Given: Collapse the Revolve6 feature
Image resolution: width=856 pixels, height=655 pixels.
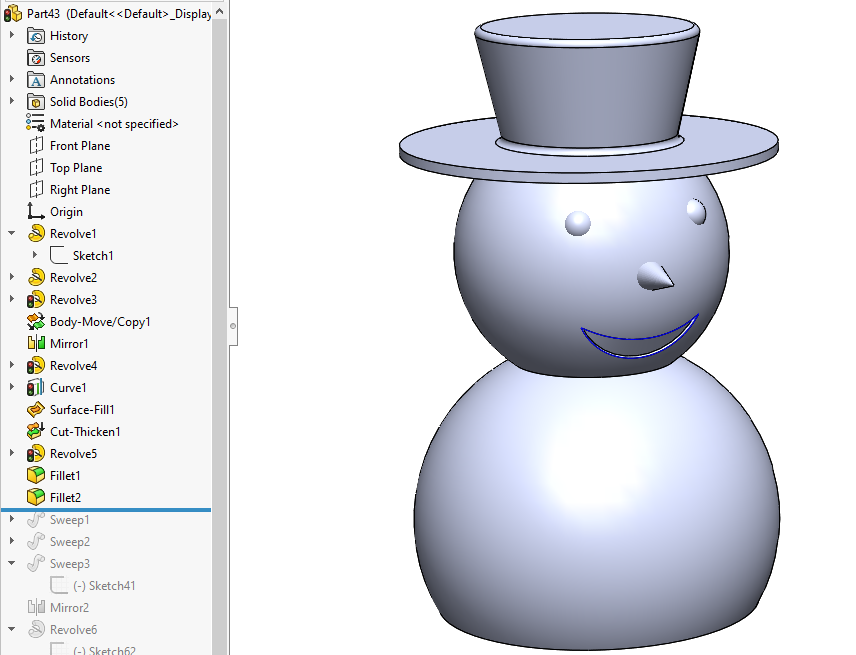Looking at the screenshot, I should [x=11, y=629].
